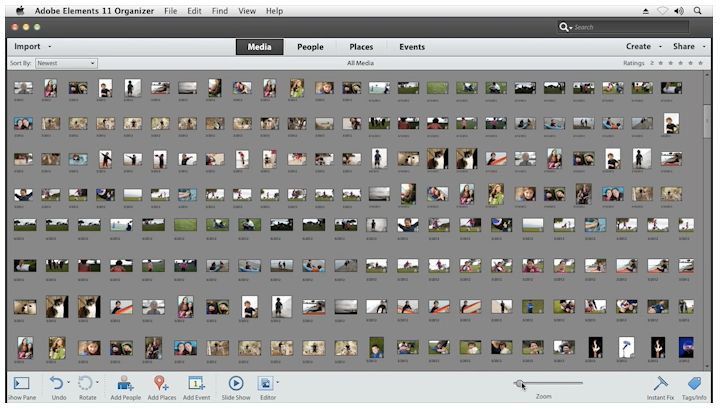The width and height of the screenshot is (720, 409).
Task: Expand the Undo dropdown arrow
Action: 68,382
